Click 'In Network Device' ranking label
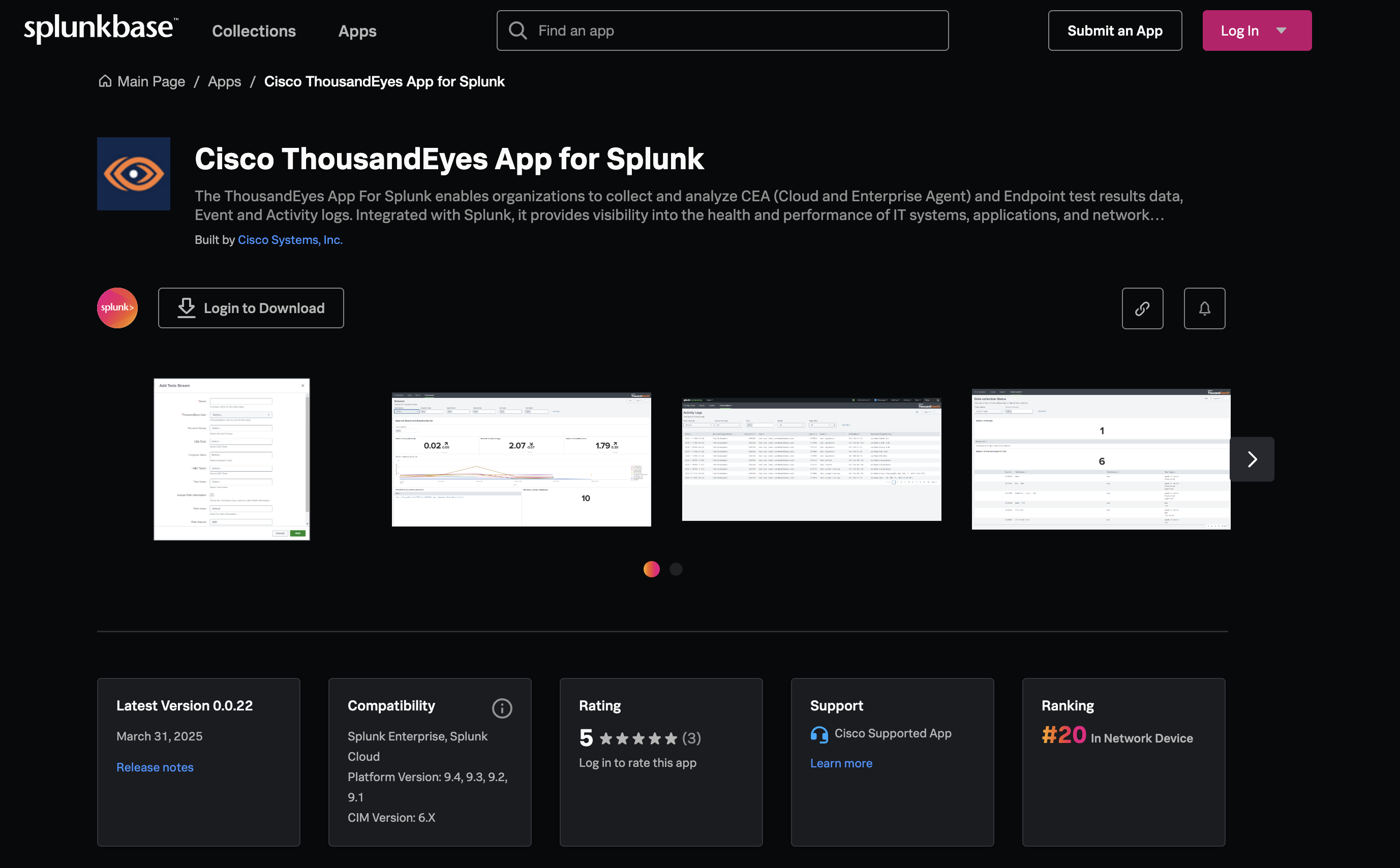The height and width of the screenshot is (868, 1400). 1142,738
